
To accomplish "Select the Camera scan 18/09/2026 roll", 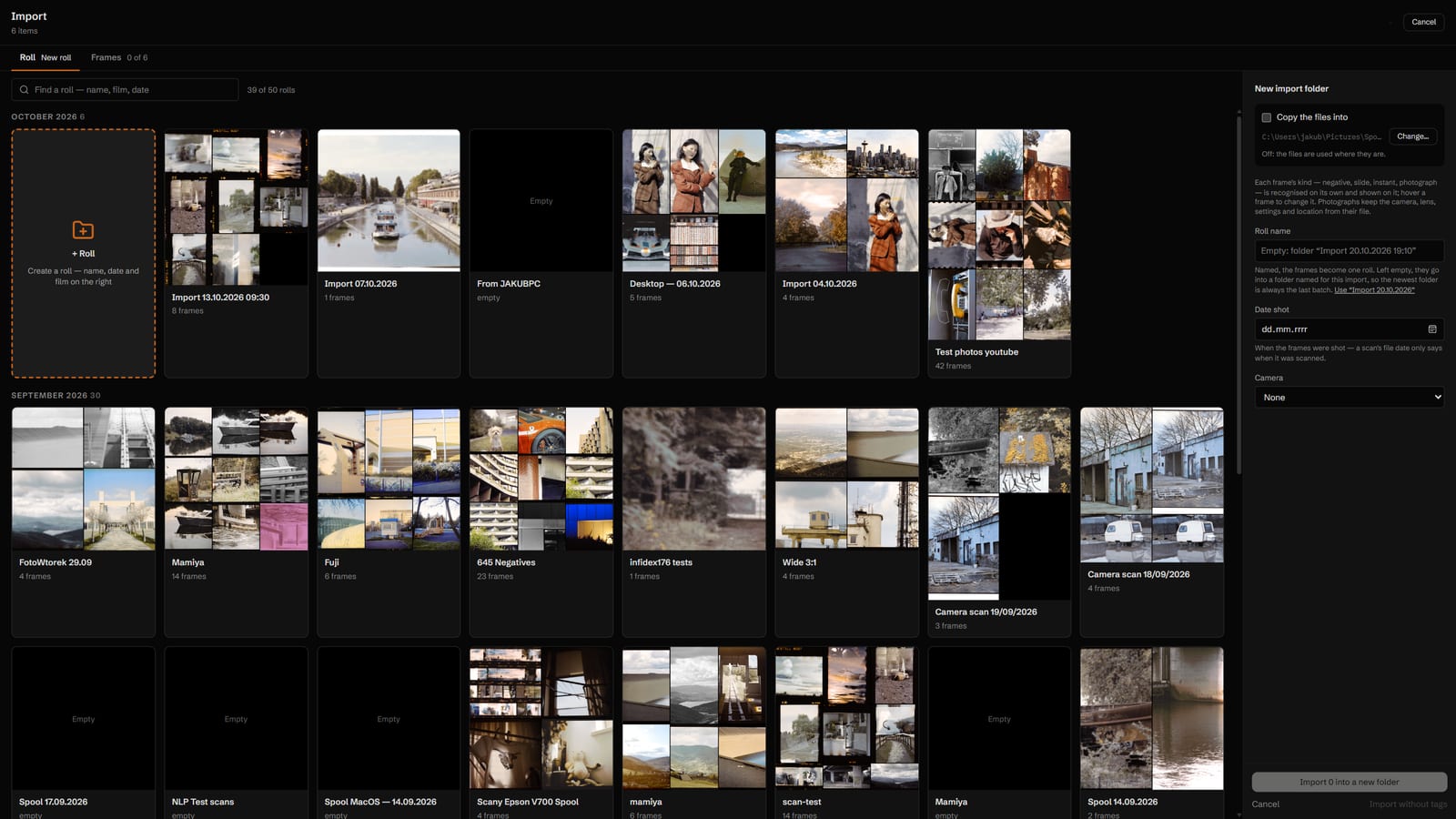I will 1151,522.
